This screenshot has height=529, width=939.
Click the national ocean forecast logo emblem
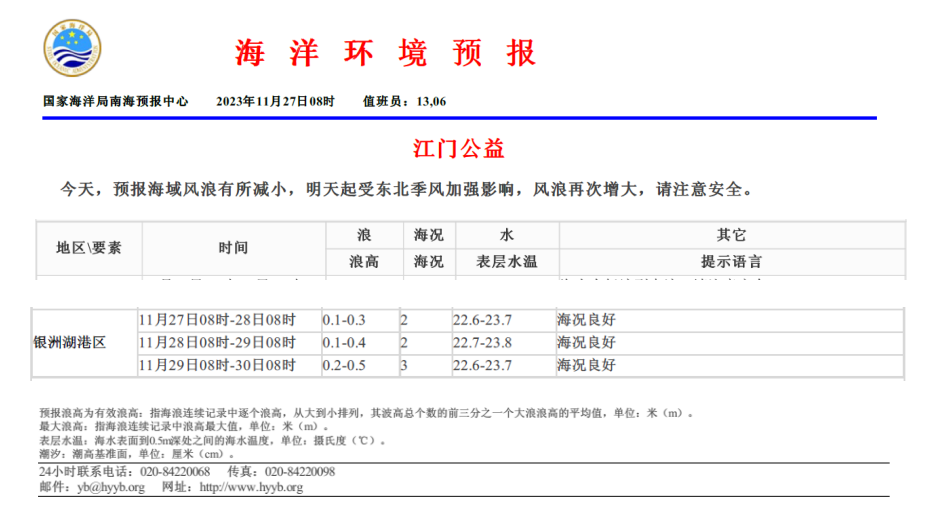72,48
